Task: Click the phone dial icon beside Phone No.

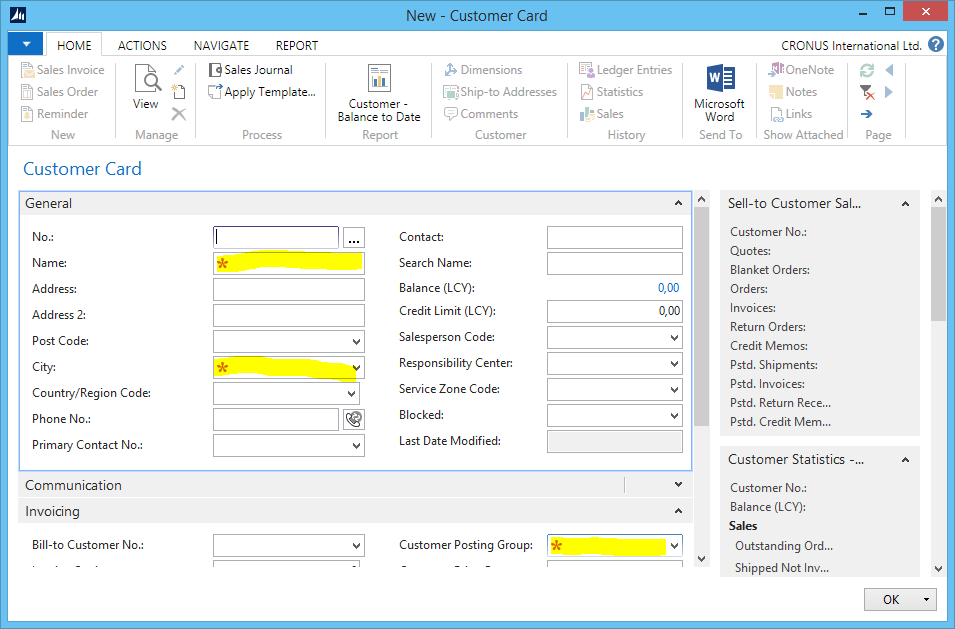Action: pos(353,420)
